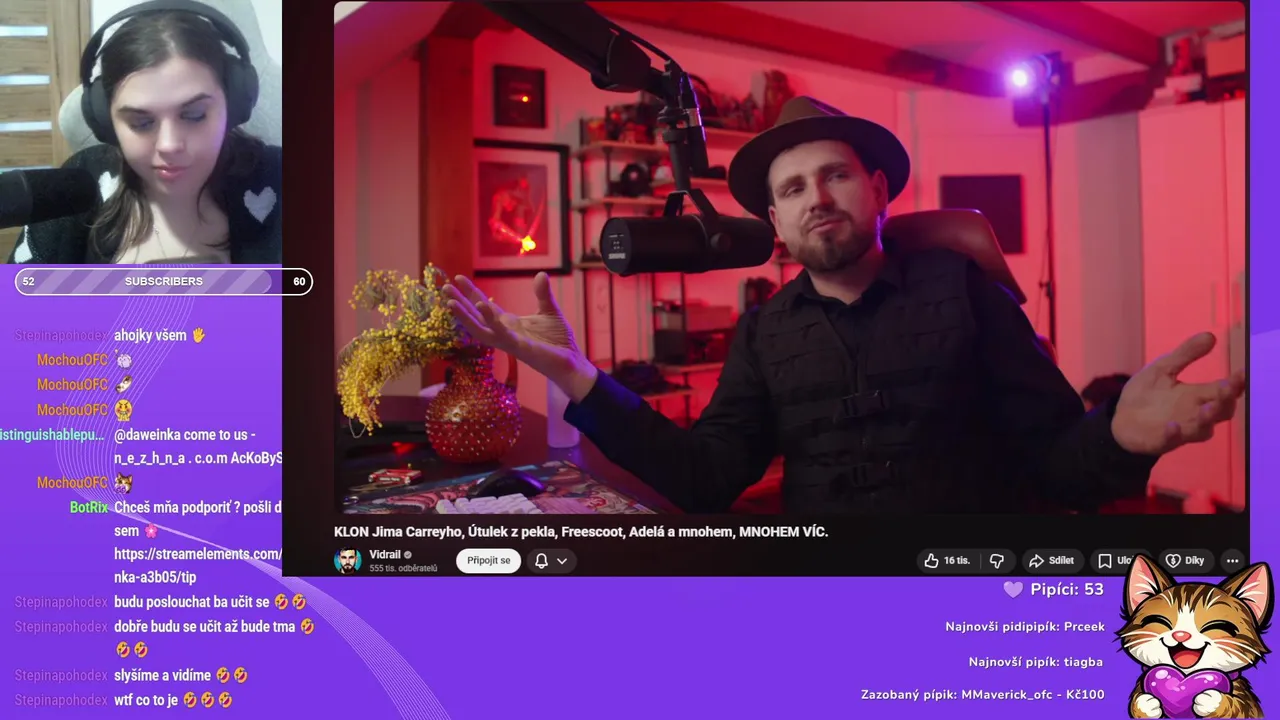Click the '@daweinka come to us' message
Viewport: 1280px width, 720px height.
tap(198, 447)
